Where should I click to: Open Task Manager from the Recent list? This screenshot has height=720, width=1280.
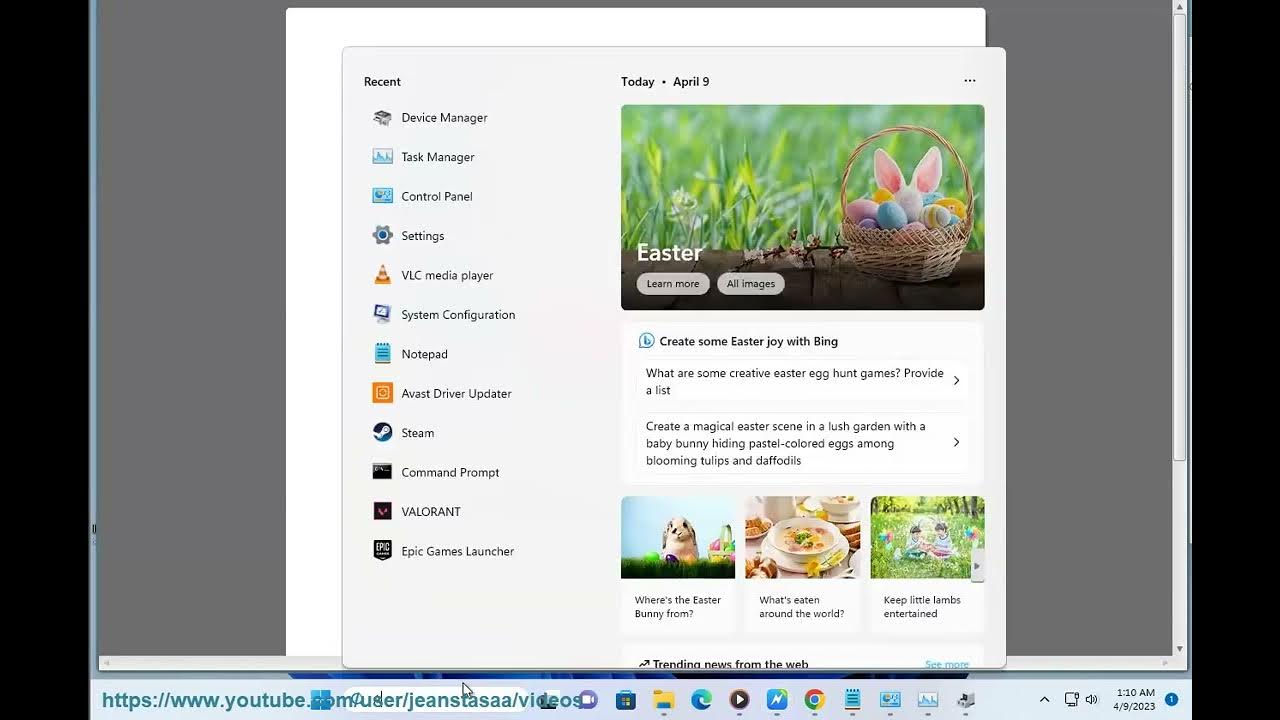click(x=424, y=157)
